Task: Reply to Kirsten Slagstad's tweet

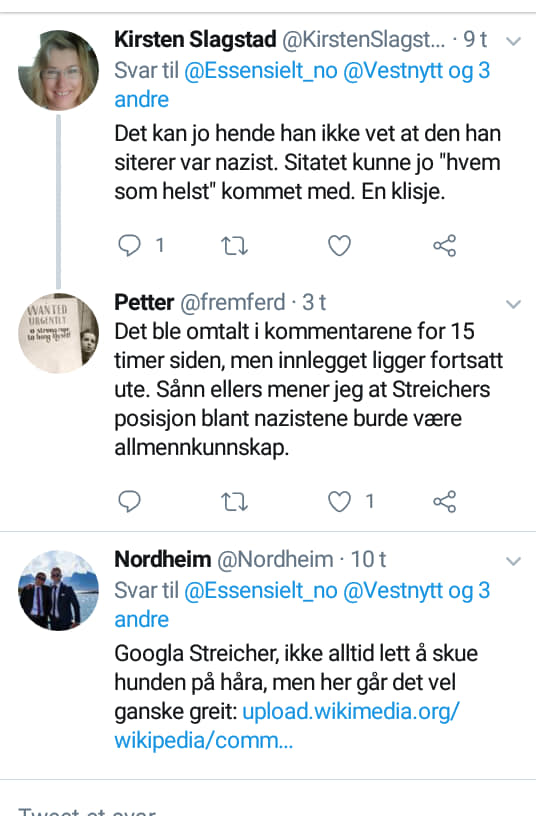Action: pyautogui.click(x=130, y=245)
